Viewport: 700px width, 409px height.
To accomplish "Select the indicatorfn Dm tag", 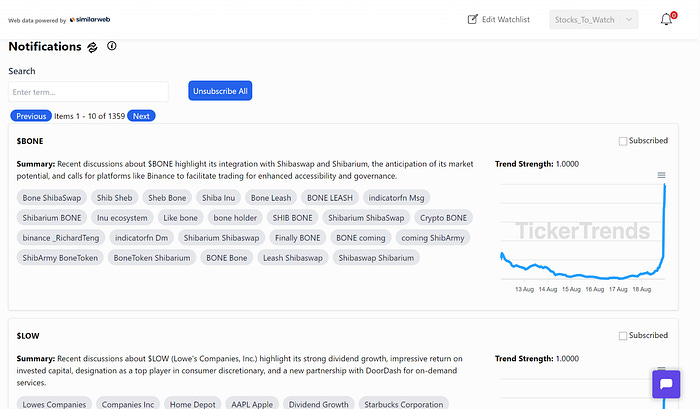I will tap(141, 238).
